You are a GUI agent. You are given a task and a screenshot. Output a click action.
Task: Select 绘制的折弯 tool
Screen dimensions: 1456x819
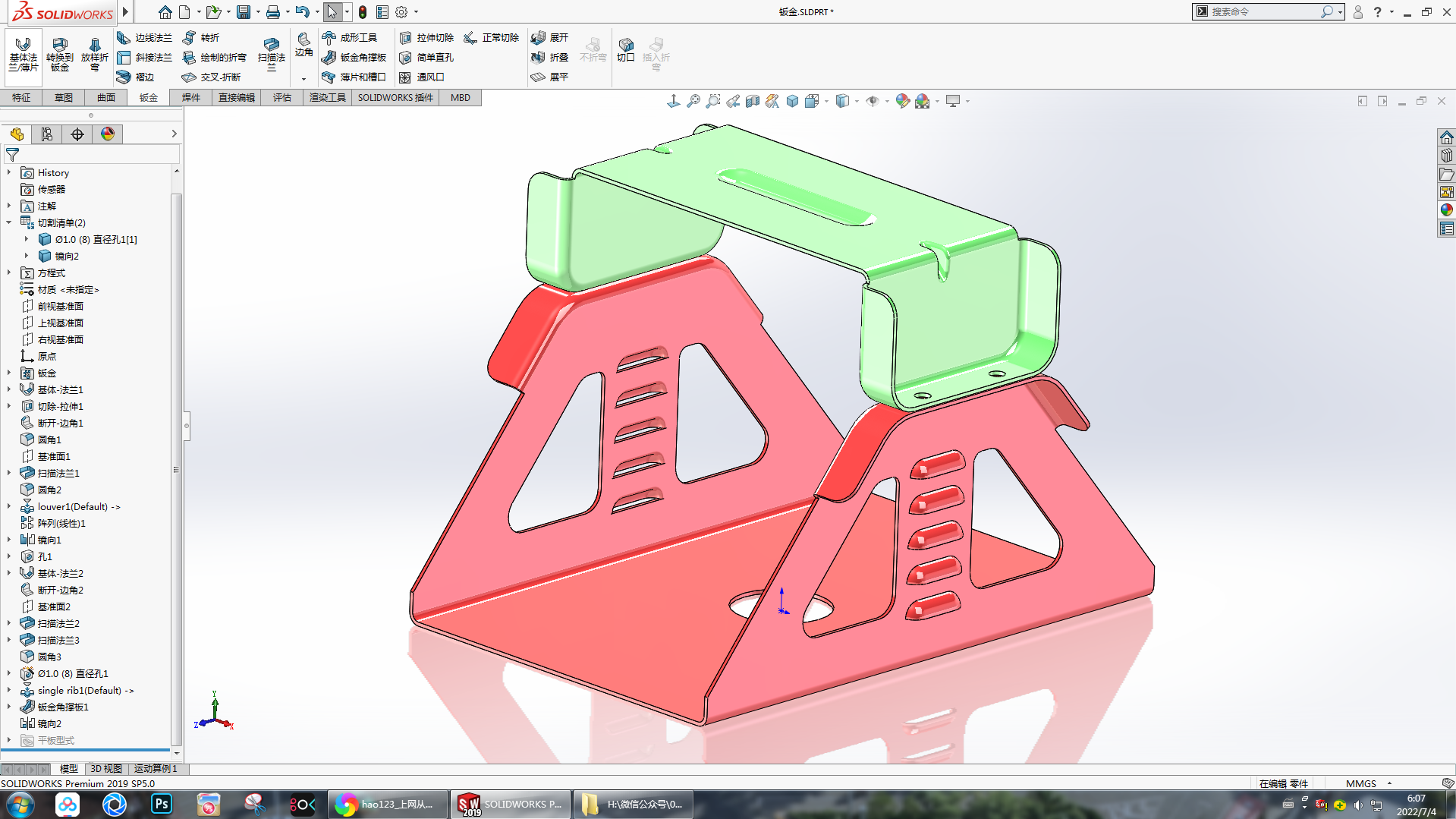(215, 57)
